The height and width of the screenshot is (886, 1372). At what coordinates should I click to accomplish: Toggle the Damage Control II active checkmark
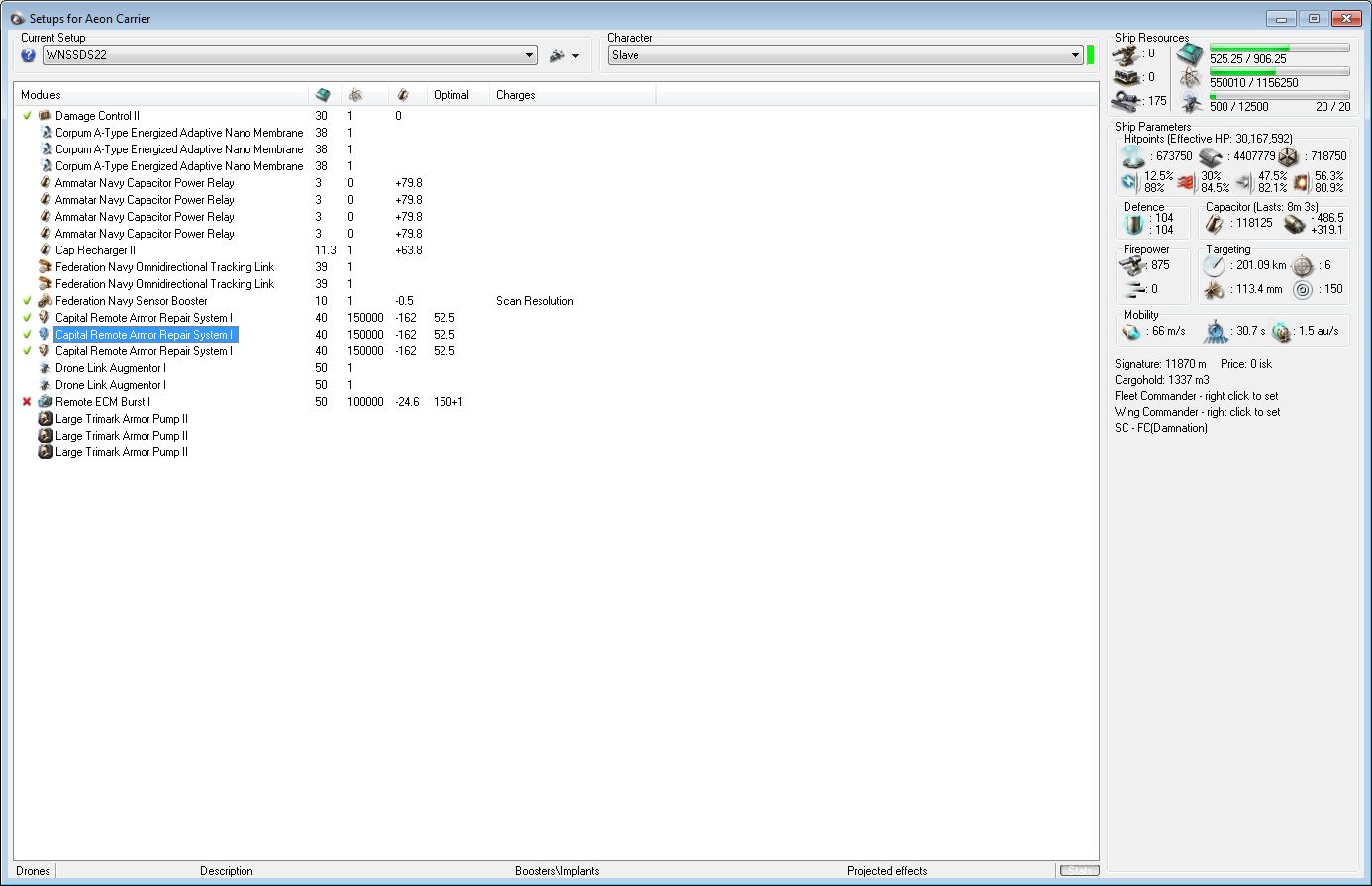pos(27,116)
